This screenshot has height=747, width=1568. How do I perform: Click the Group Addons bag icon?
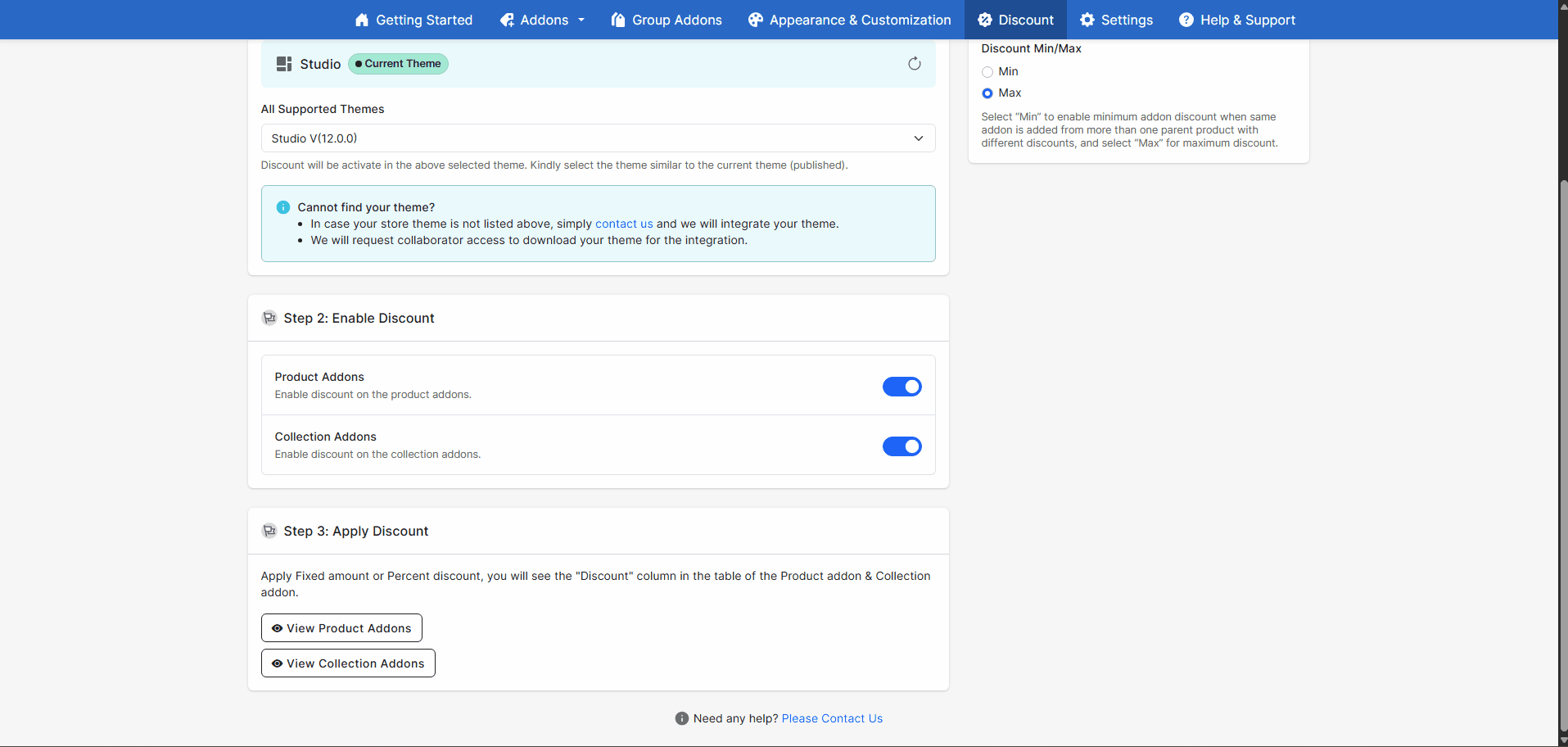tap(618, 20)
